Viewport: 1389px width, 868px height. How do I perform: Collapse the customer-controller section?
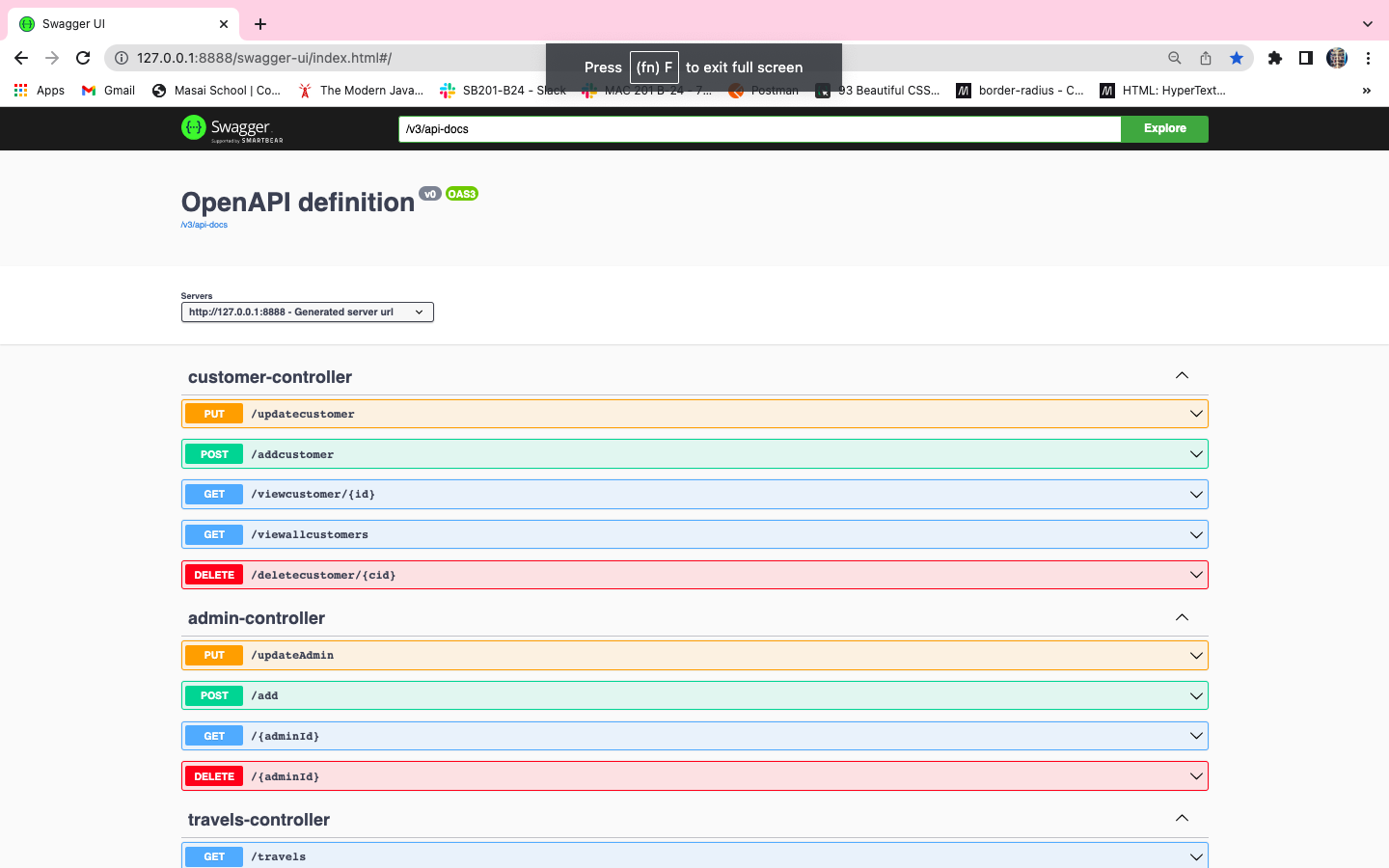pos(1182,376)
